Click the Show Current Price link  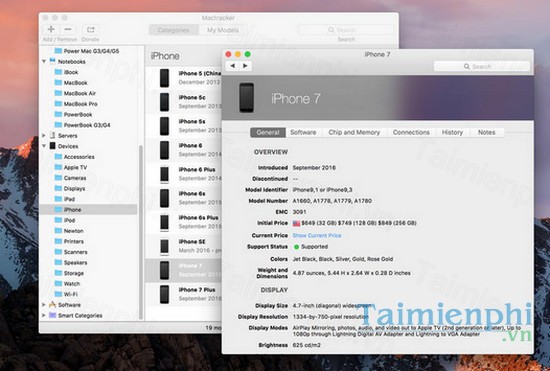(317, 235)
